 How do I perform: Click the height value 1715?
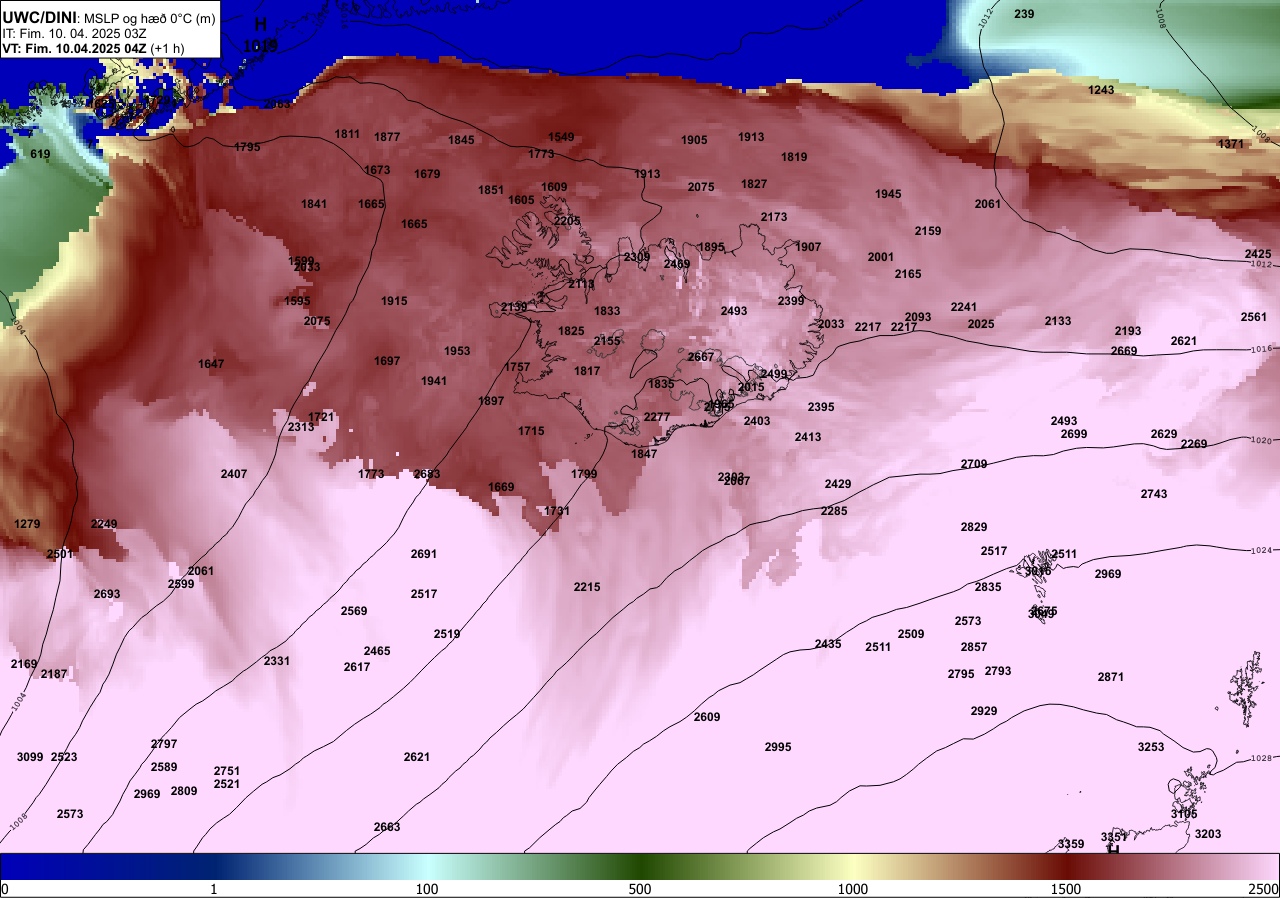point(531,431)
